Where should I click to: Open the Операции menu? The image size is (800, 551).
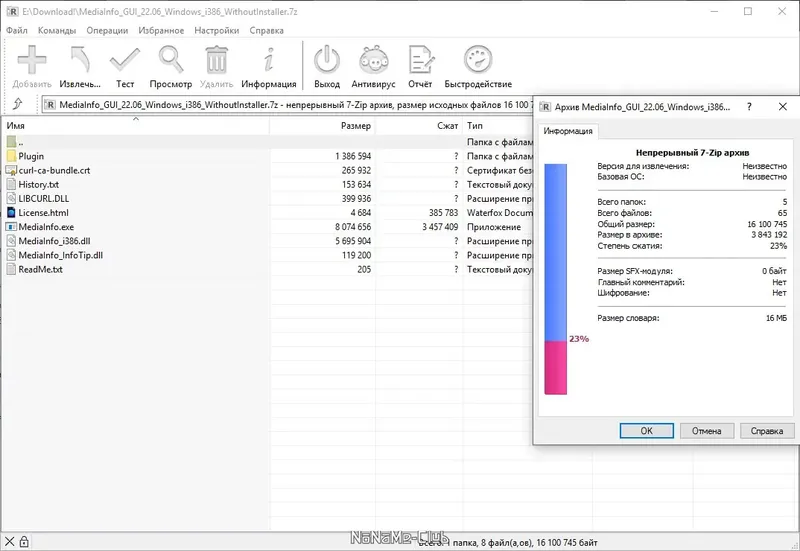click(x=107, y=31)
